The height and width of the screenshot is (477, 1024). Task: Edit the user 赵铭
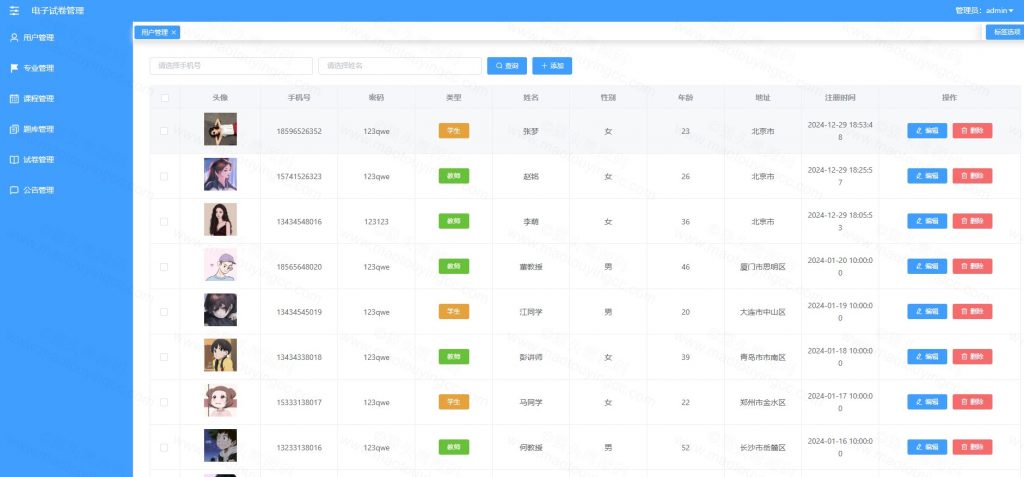927,176
